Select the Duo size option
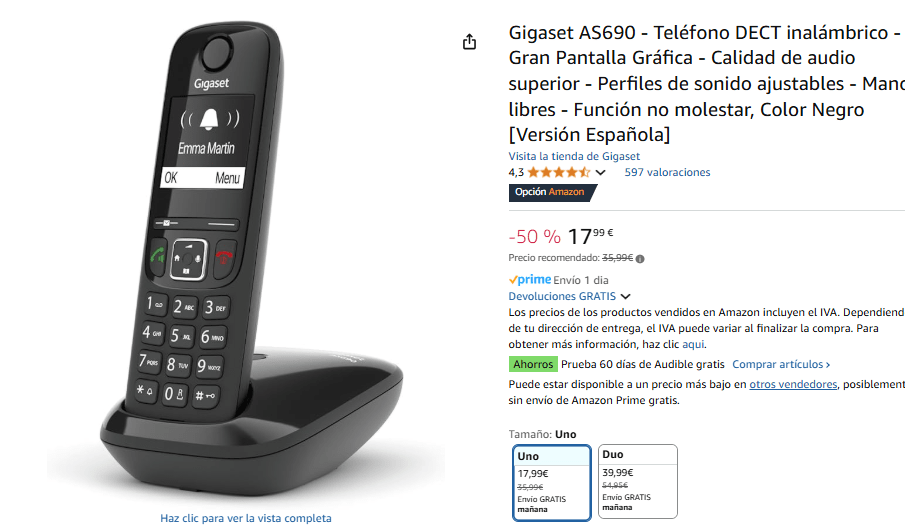The width and height of the screenshot is (905, 530). pyautogui.click(x=637, y=481)
